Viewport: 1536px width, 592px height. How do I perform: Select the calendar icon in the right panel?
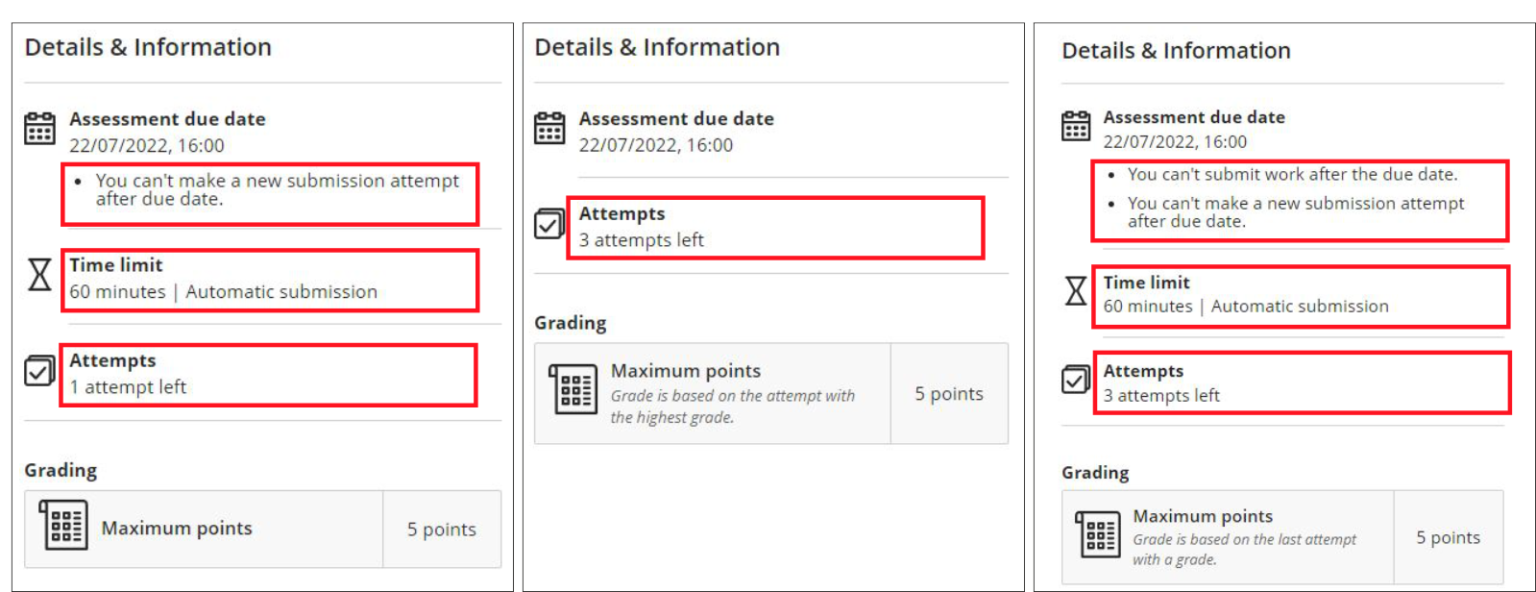pyautogui.click(x=1075, y=125)
